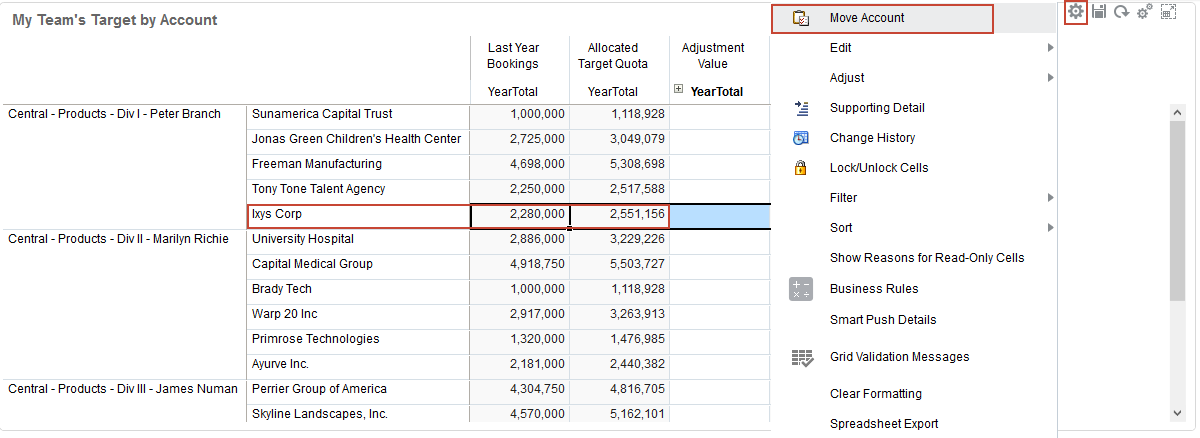Click the Refresh arrow icon
The width and height of the screenshot is (1200, 438).
(x=1121, y=12)
